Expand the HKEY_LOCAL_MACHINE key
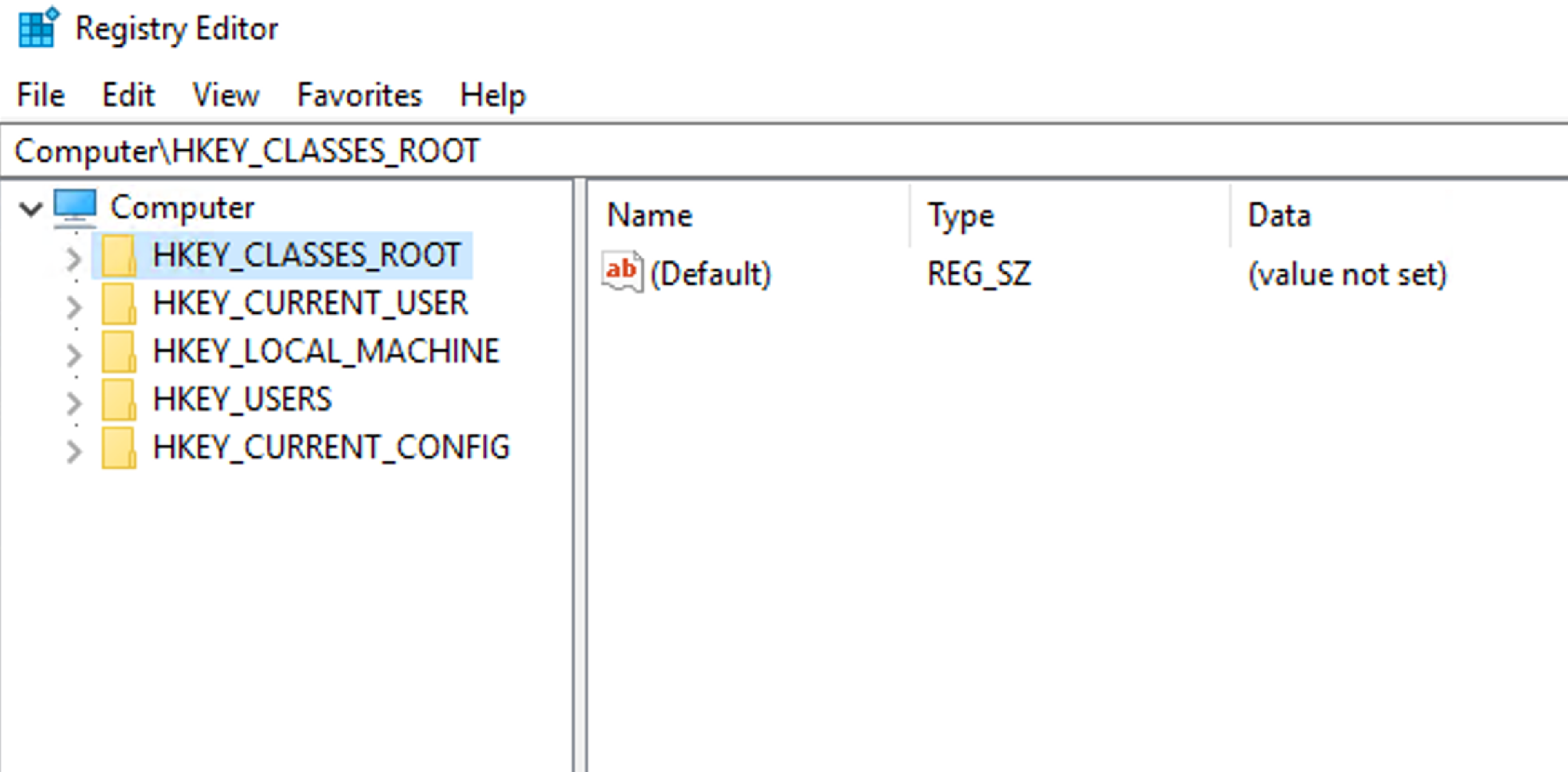Screen dimensions: 1568x772 (73, 355)
